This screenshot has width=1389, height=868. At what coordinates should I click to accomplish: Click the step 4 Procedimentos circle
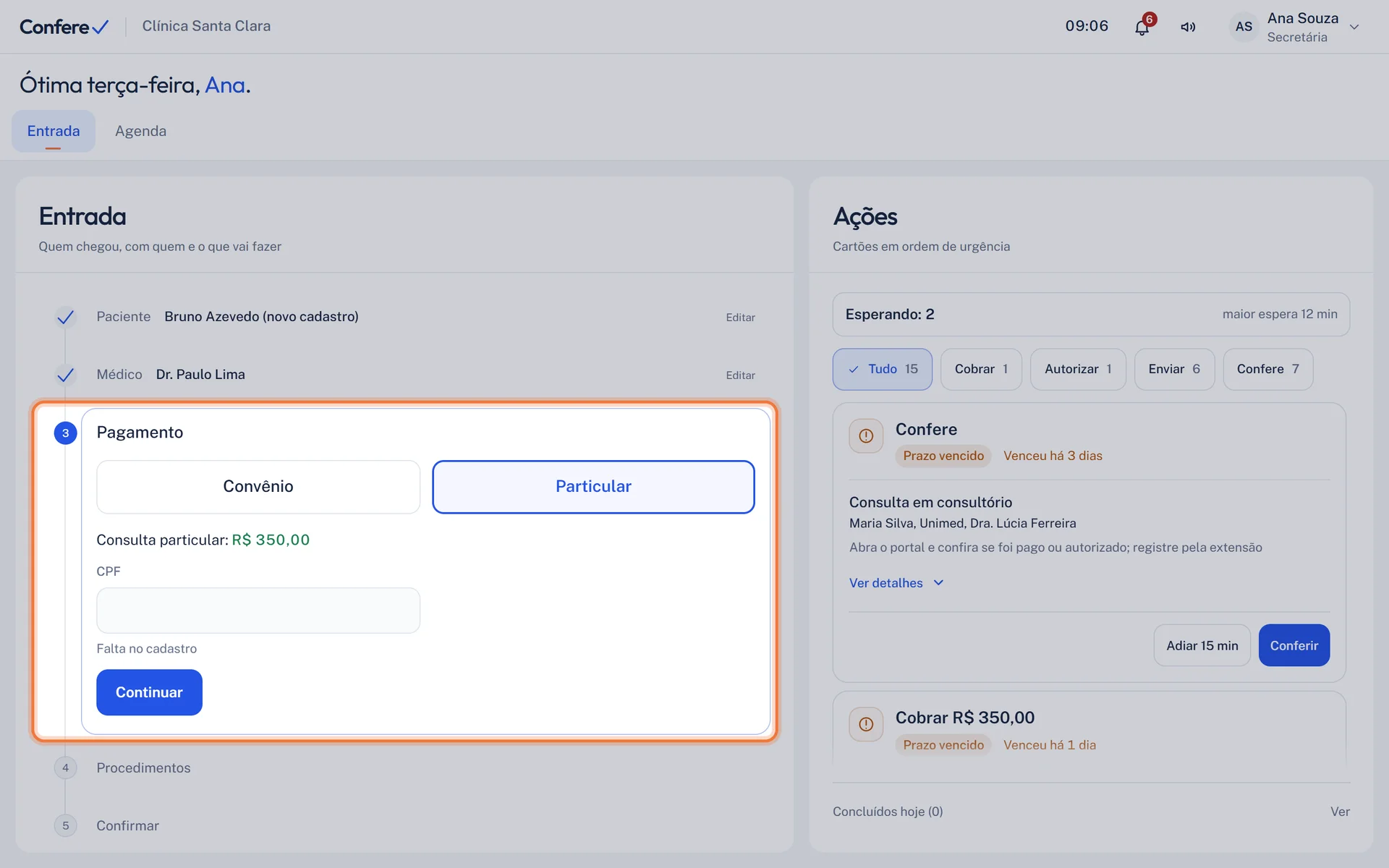point(65,767)
